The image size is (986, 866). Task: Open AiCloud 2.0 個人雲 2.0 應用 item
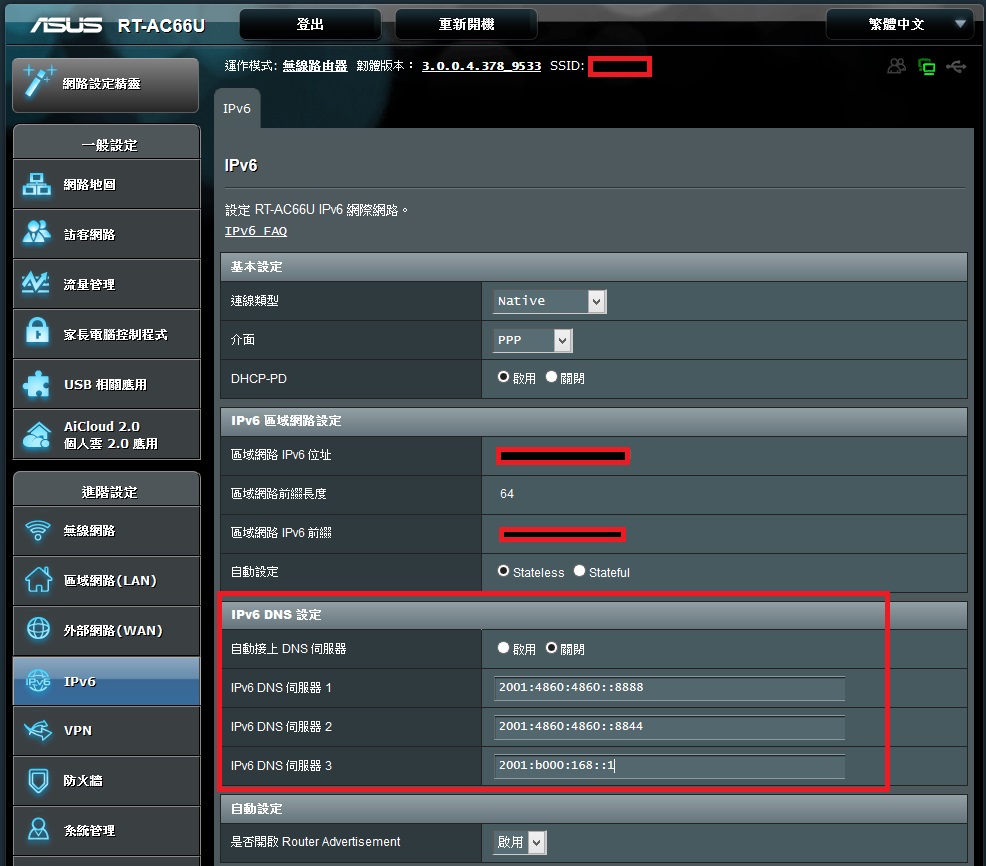tap(107, 435)
